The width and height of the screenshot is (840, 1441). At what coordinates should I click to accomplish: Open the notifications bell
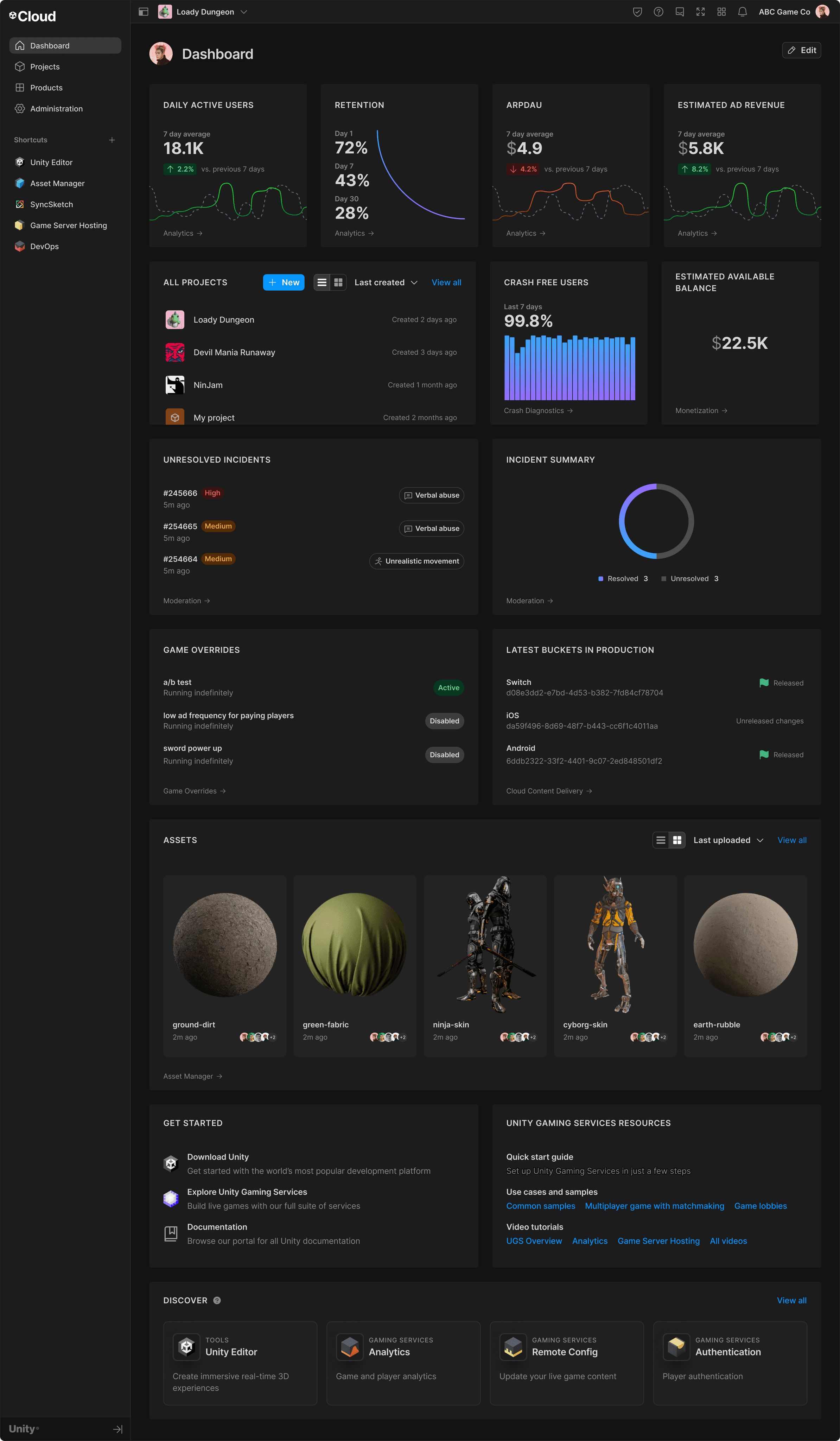tap(743, 12)
